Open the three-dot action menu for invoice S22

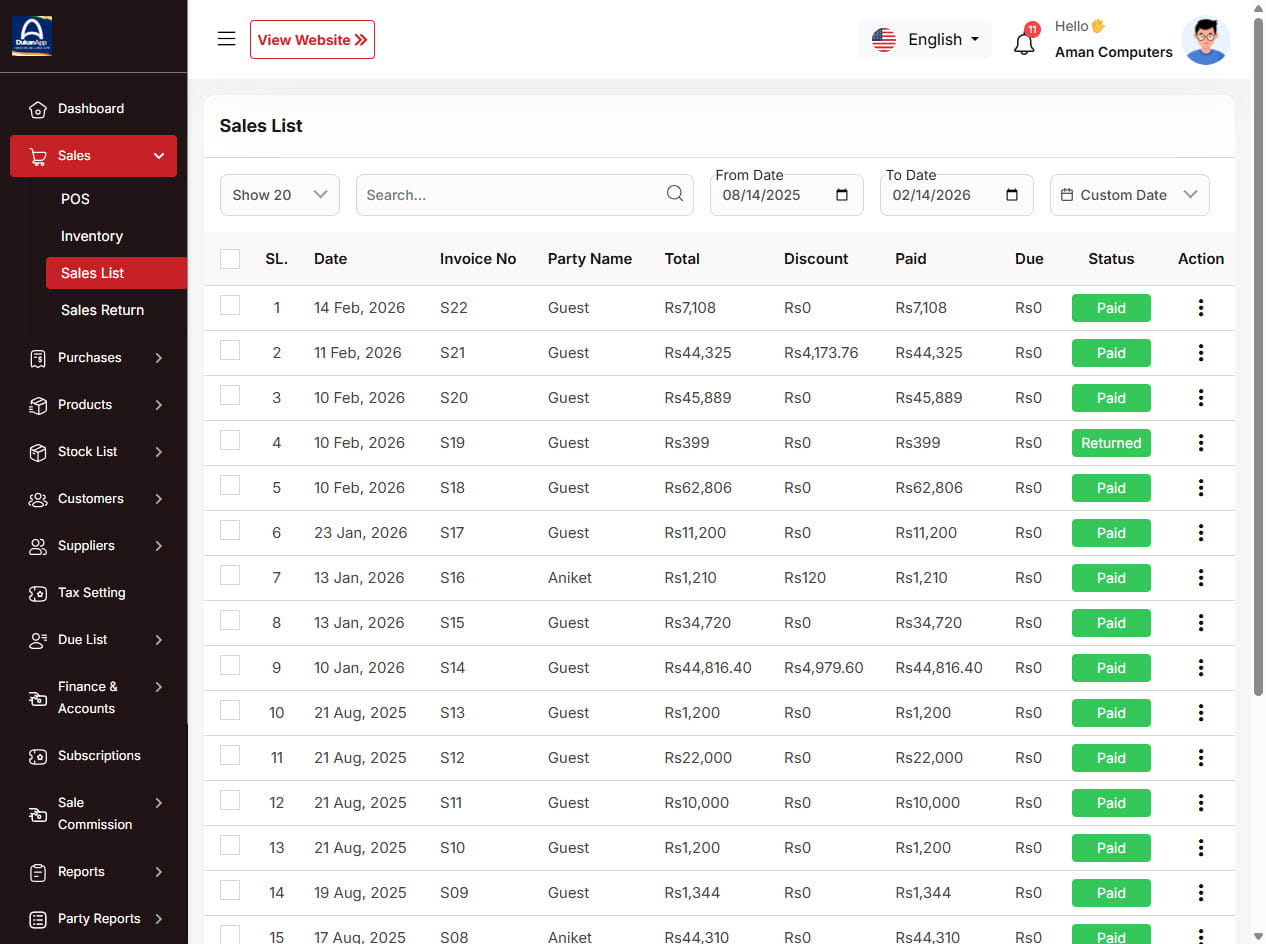point(1200,308)
